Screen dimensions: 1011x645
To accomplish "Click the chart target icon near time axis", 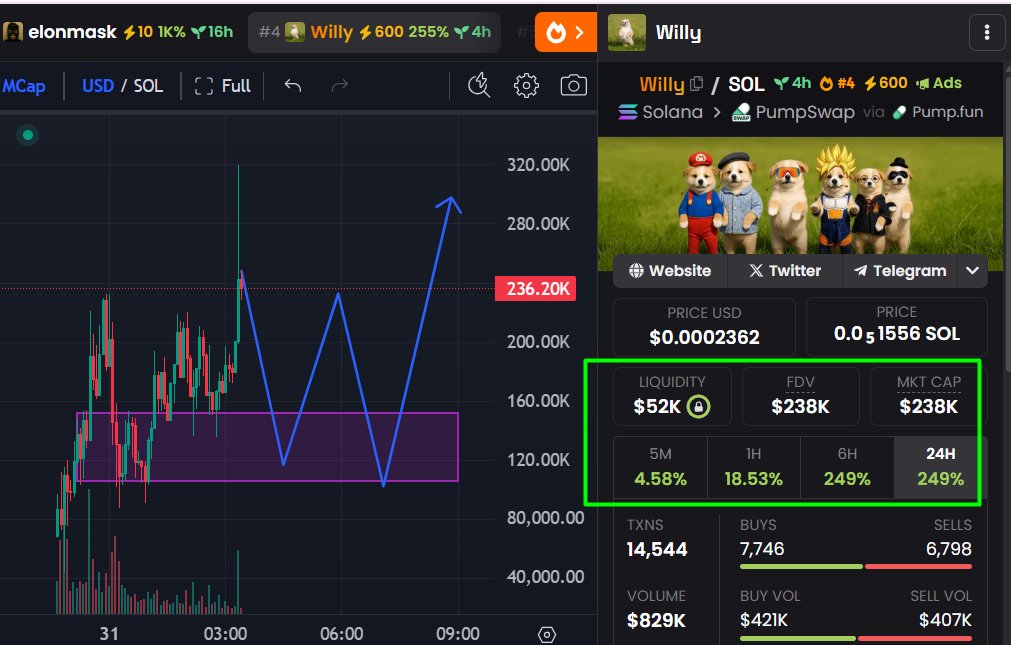I will point(547,635).
